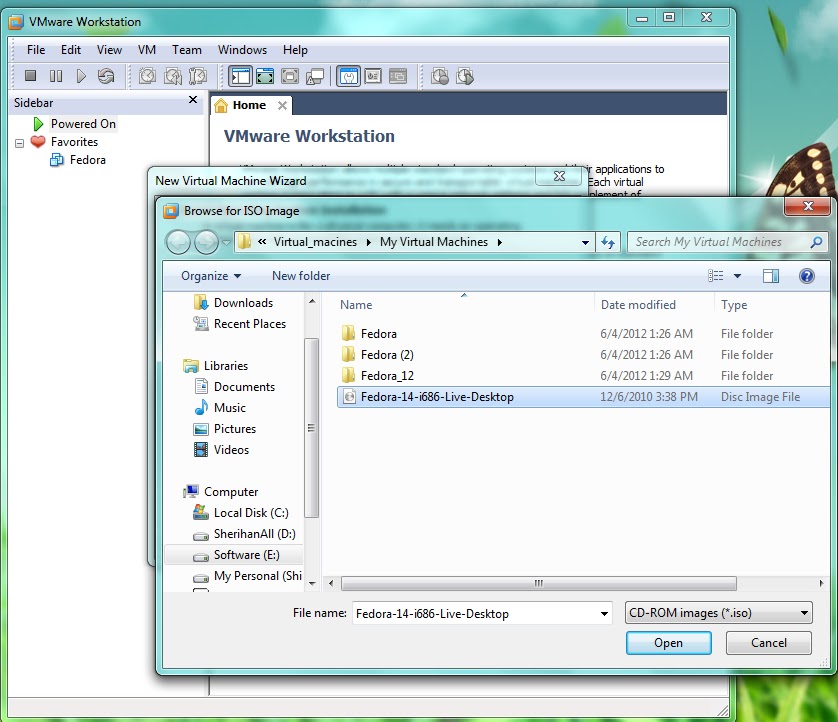Click the Full Screen mode toolbar icon

265,76
